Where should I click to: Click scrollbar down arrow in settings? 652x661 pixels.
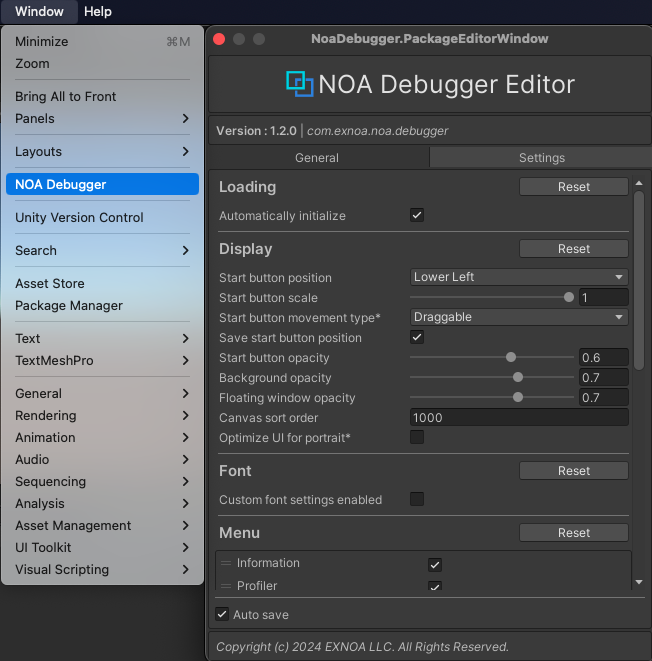tap(639, 582)
